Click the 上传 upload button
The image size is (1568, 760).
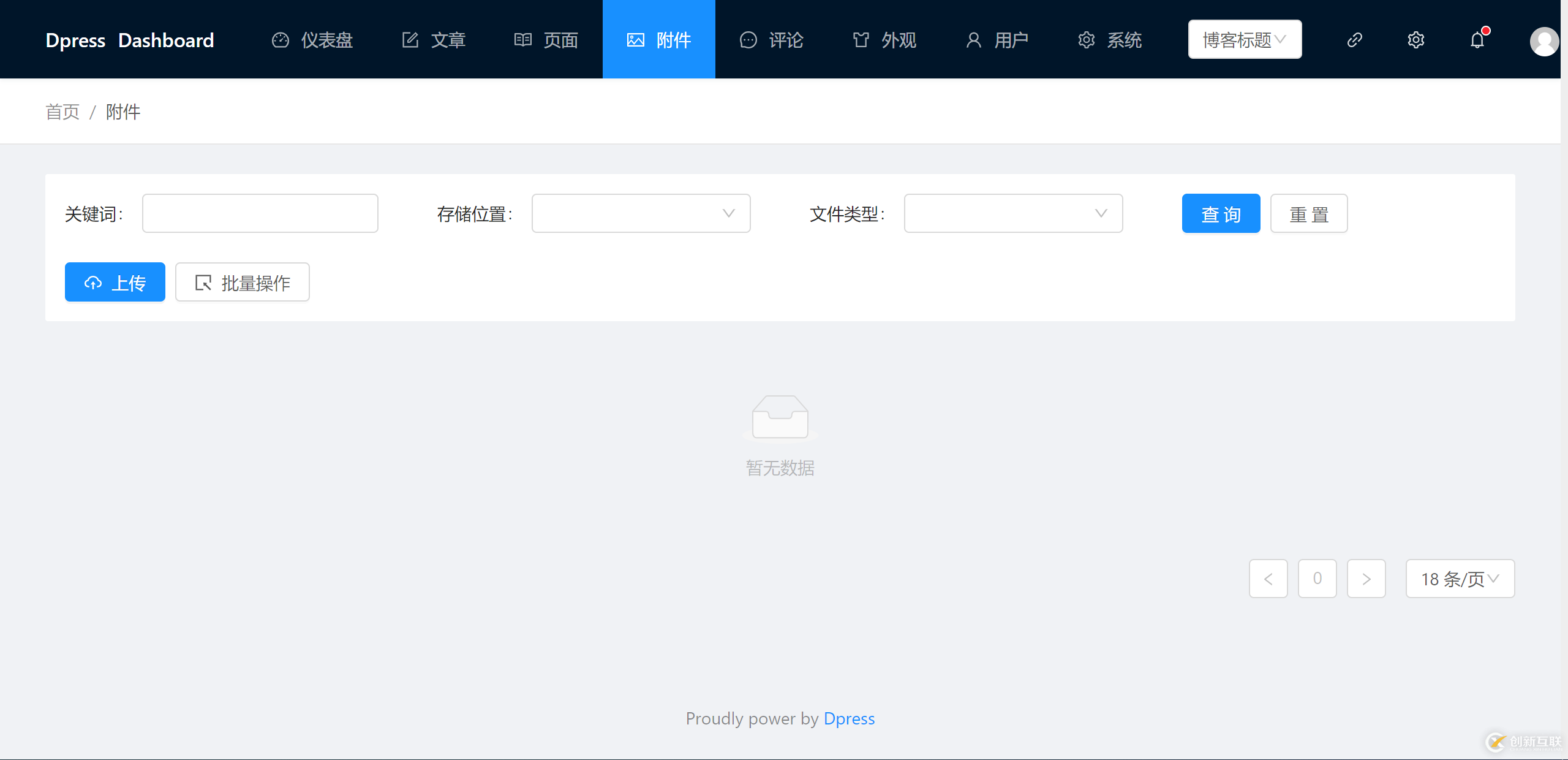[x=115, y=282]
